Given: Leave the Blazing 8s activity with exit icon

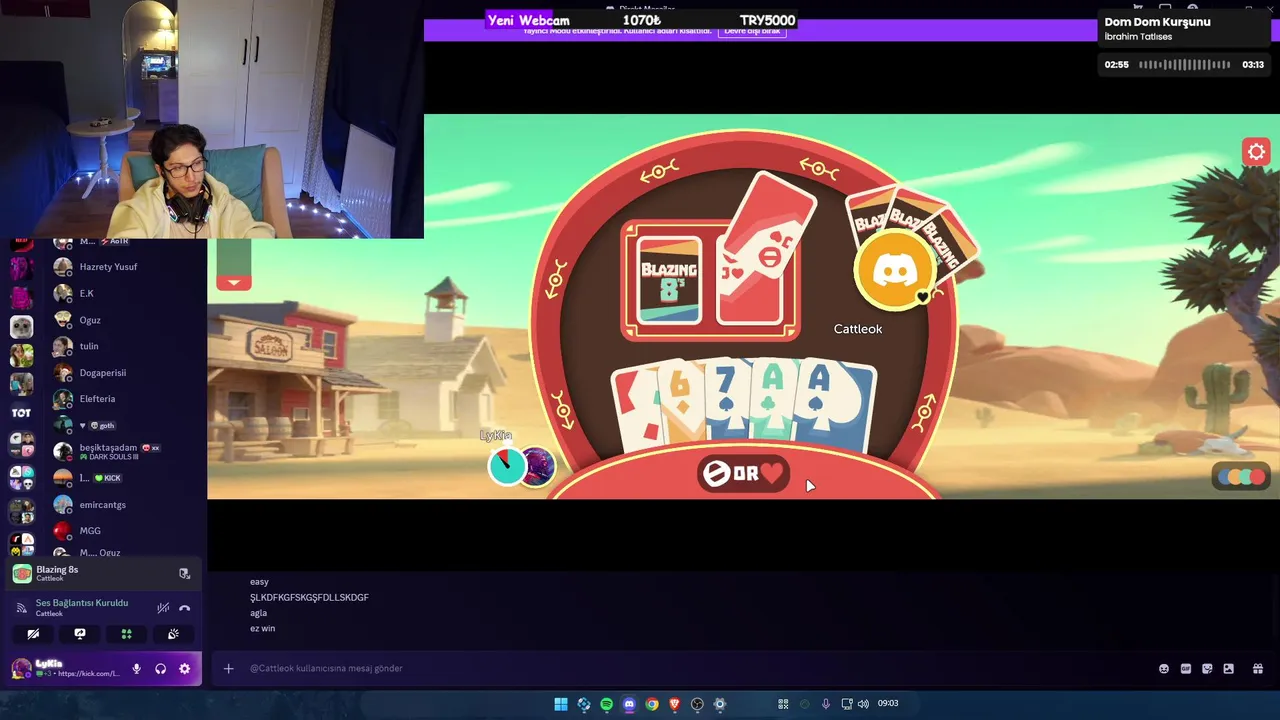Looking at the screenshot, I should (x=184, y=573).
